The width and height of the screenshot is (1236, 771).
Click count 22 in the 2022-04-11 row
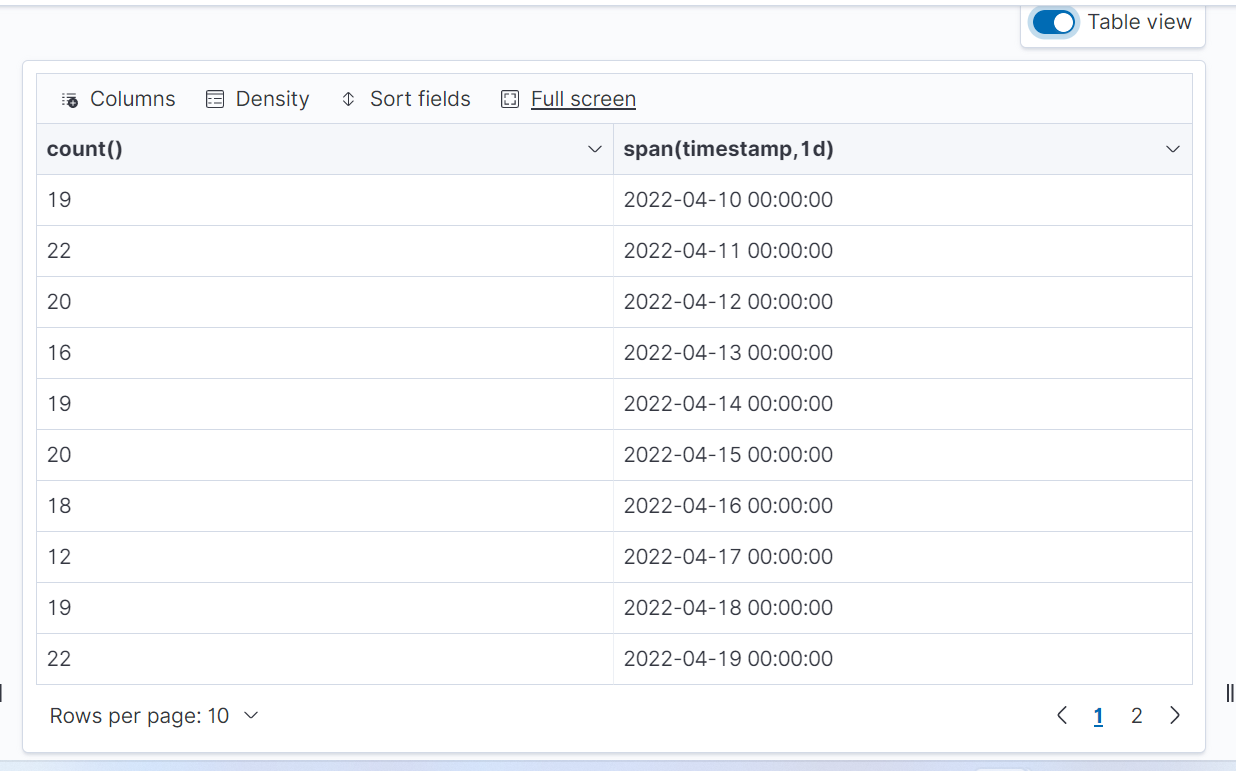click(x=325, y=251)
